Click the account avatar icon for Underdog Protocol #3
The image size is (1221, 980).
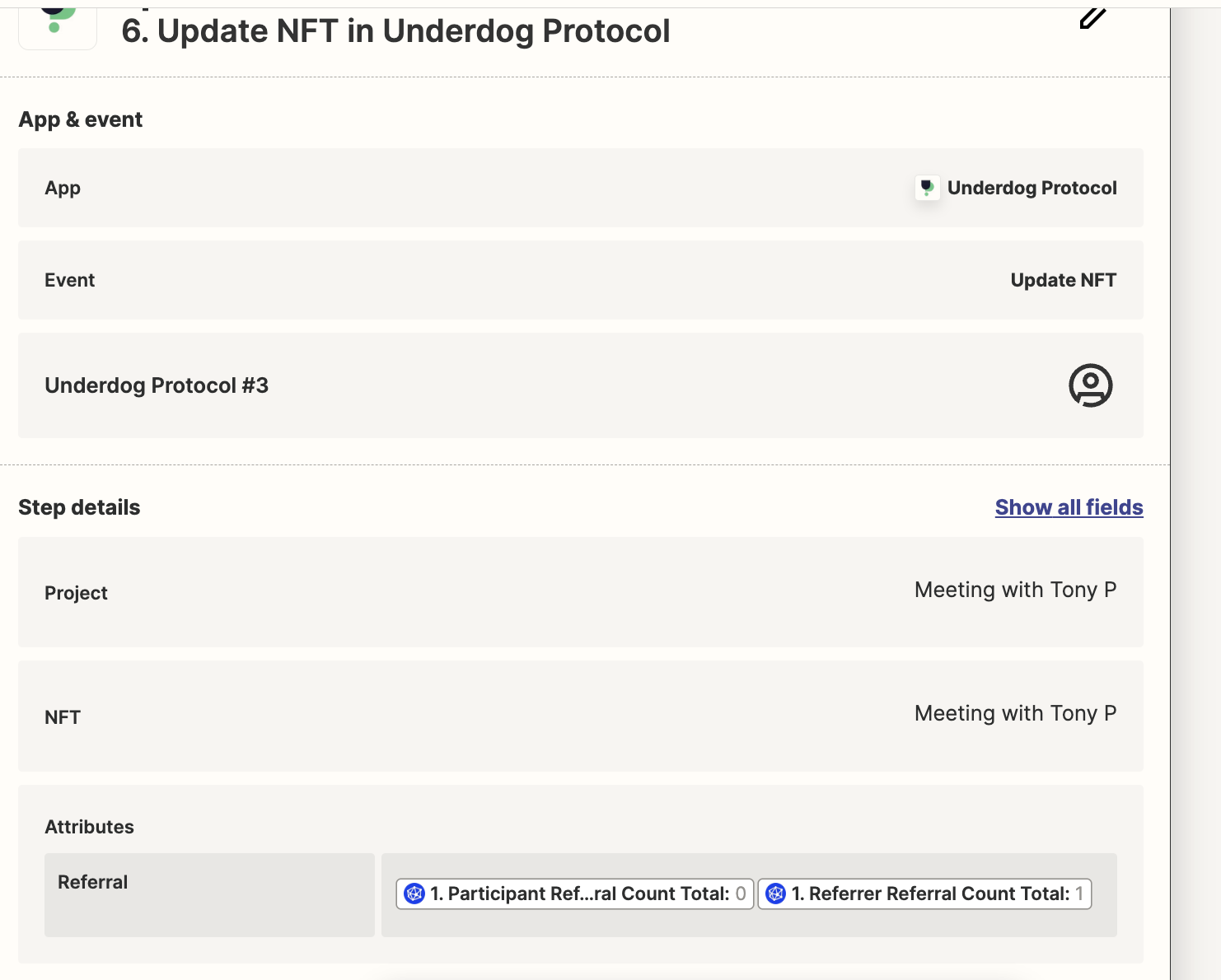(1090, 385)
